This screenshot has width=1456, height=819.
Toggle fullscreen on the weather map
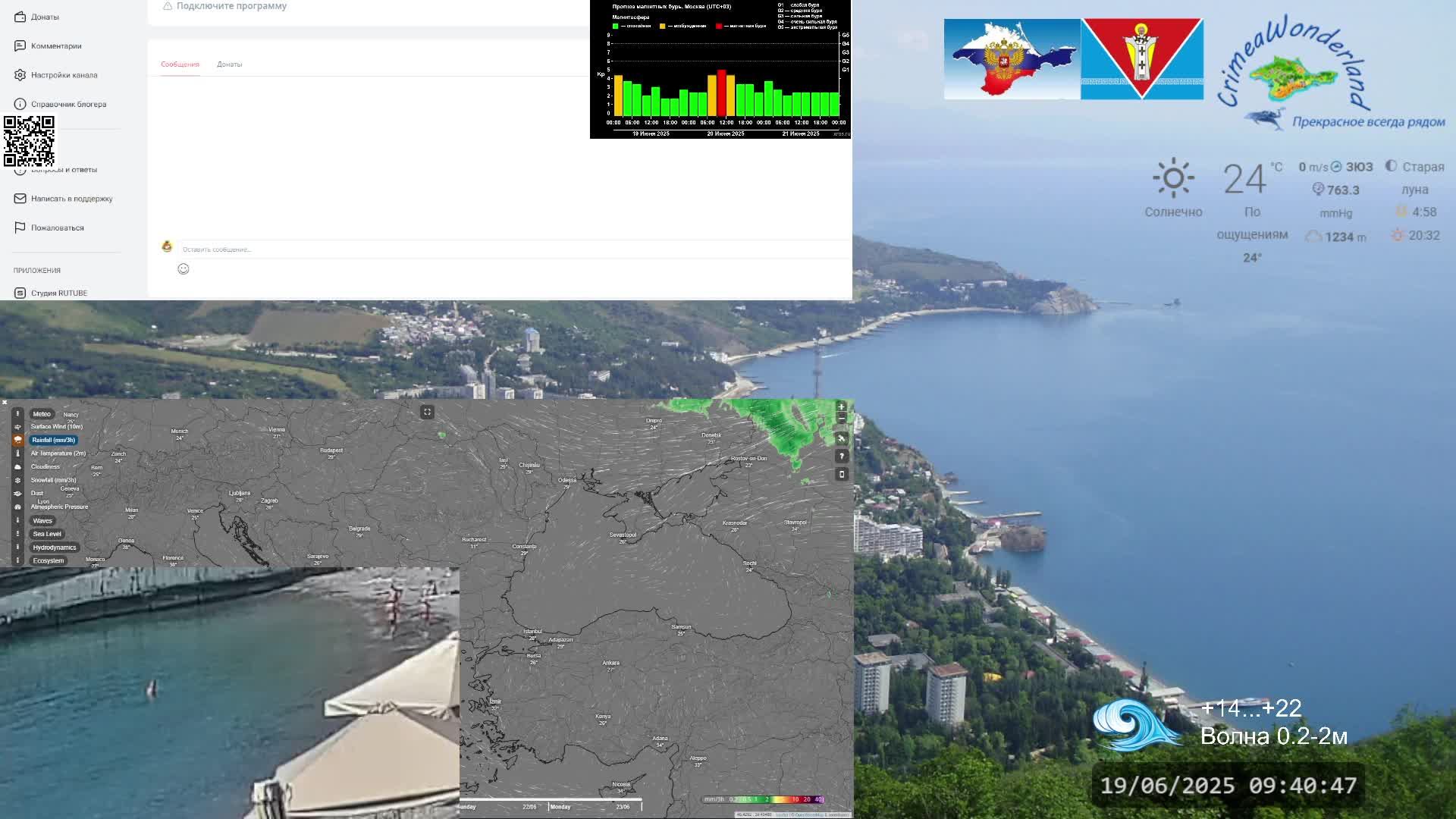click(x=427, y=412)
